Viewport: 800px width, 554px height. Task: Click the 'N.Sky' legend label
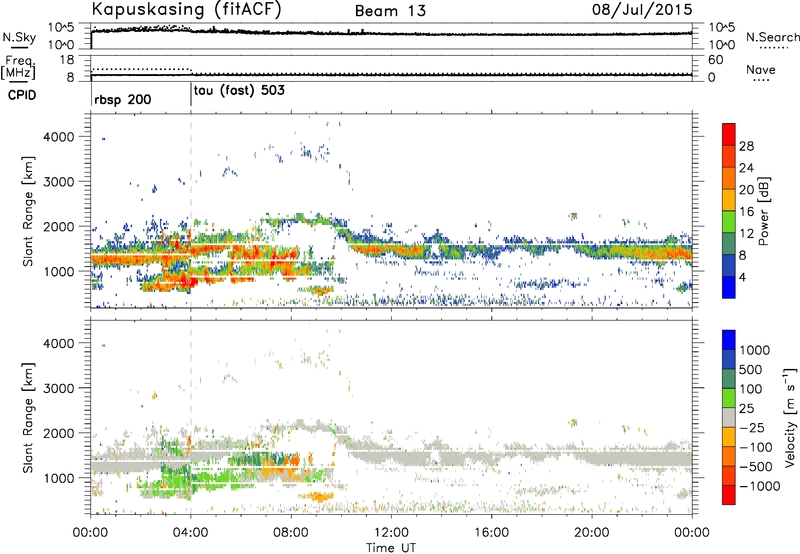click(19, 37)
